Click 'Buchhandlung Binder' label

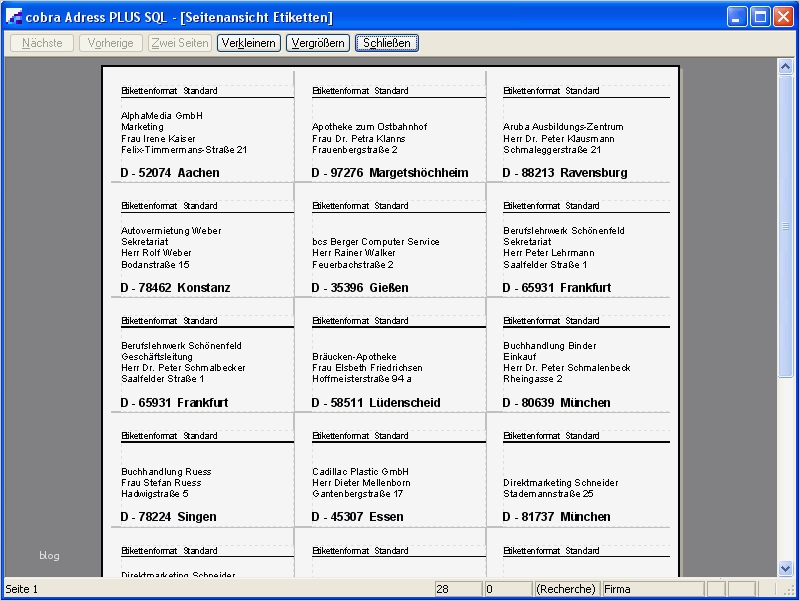point(549,346)
